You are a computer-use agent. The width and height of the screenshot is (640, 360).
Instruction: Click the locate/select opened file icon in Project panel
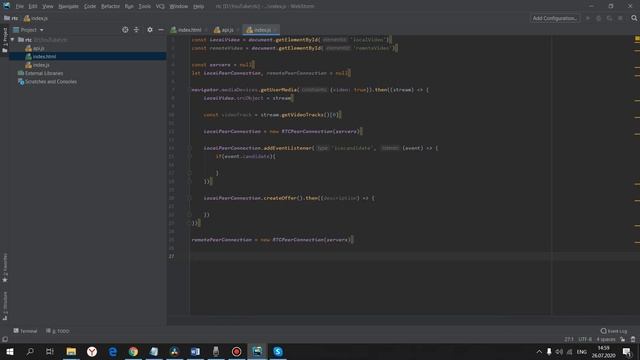click(125, 30)
